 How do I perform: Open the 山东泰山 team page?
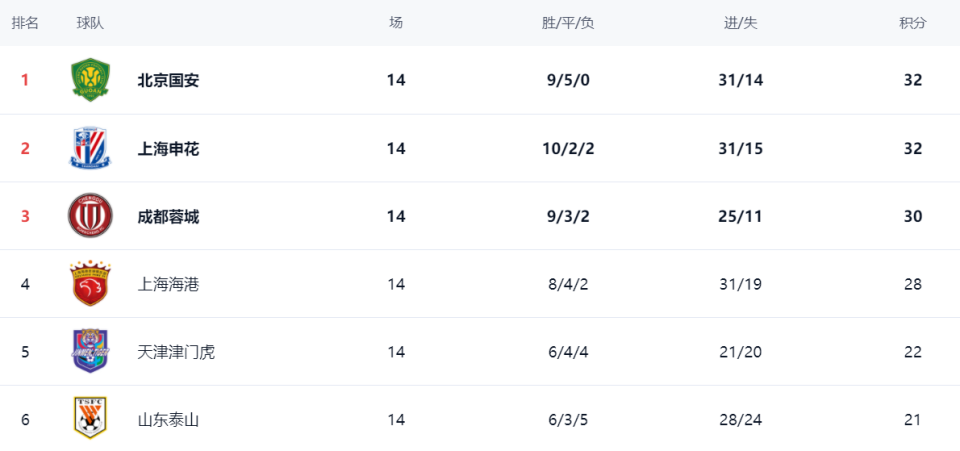pos(168,420)
